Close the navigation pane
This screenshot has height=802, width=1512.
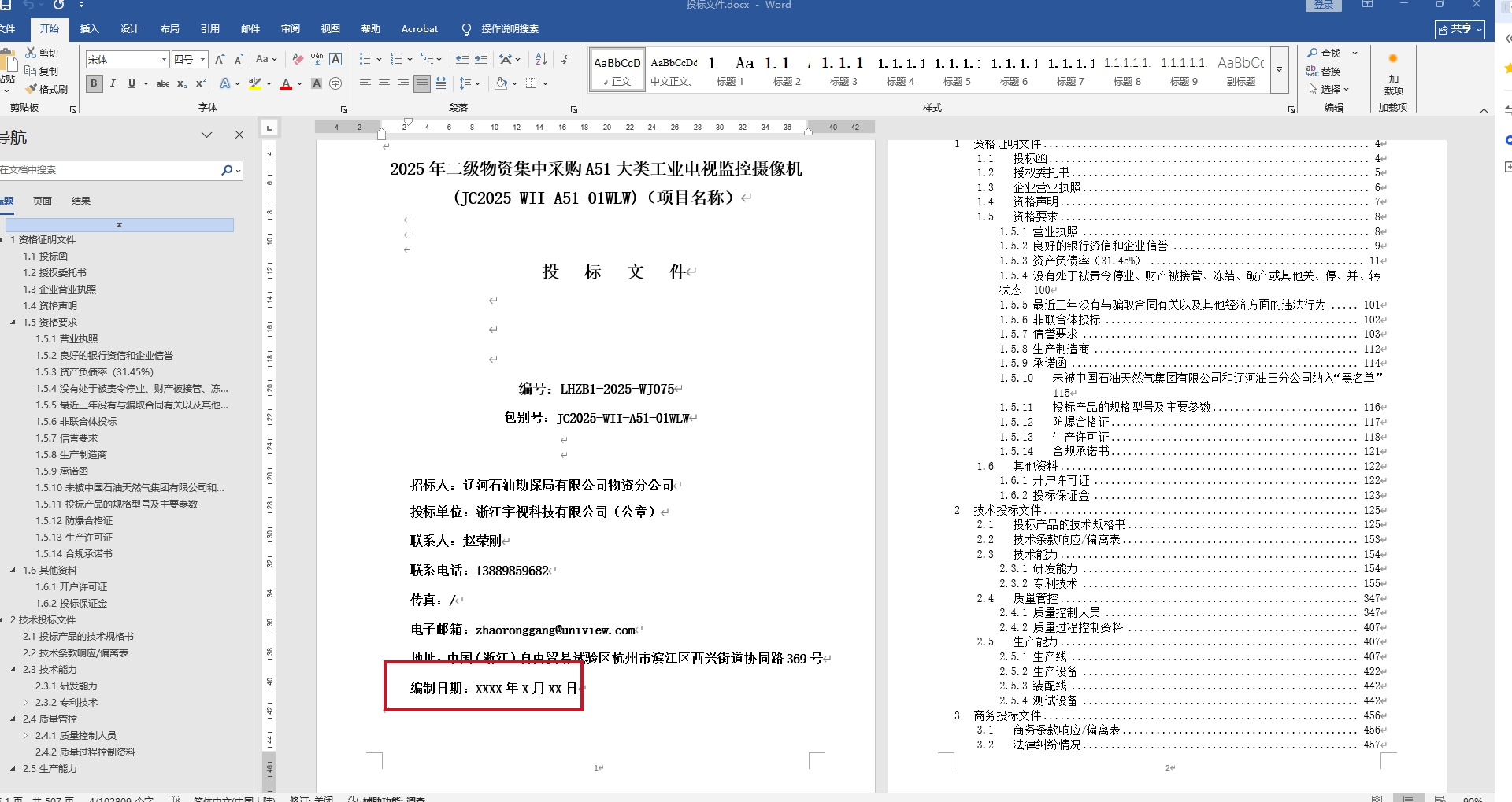tap(239, 135)
